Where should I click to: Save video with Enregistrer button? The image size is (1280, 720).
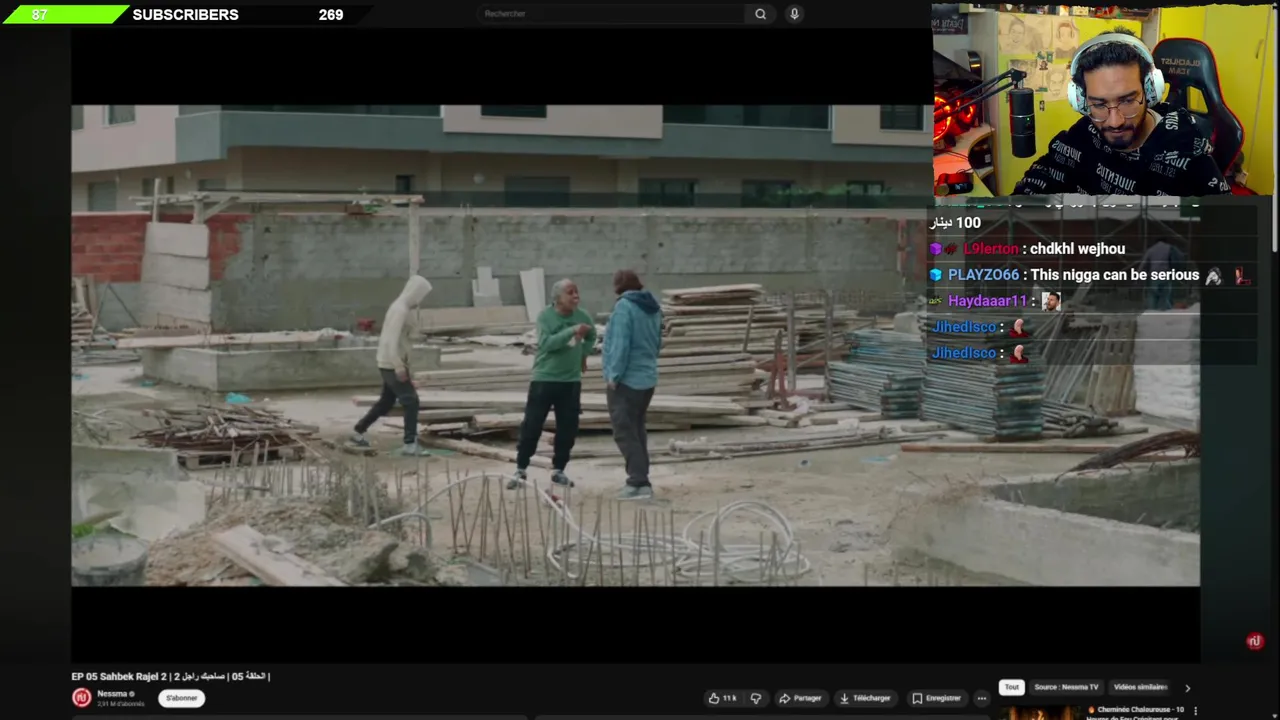[x=937, y=698]
